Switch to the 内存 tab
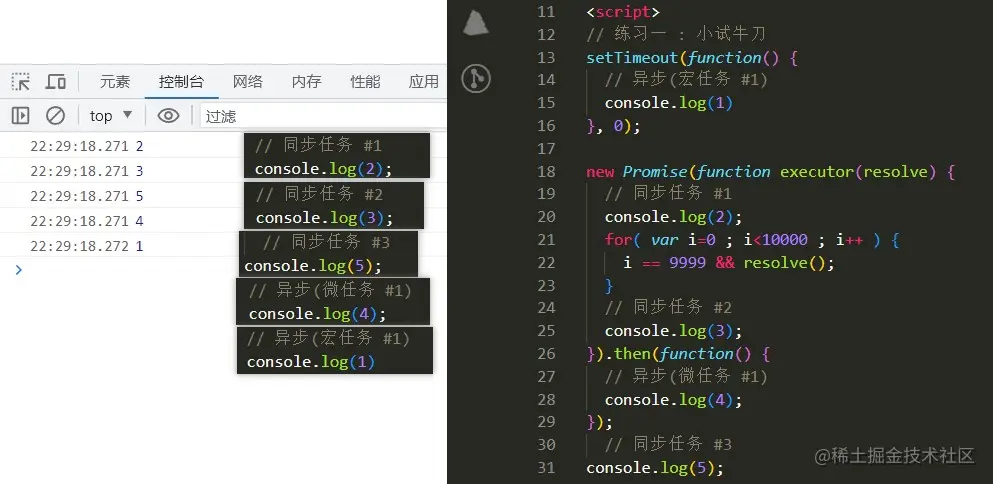The image size is (993, 484). (x=307, y=82)
